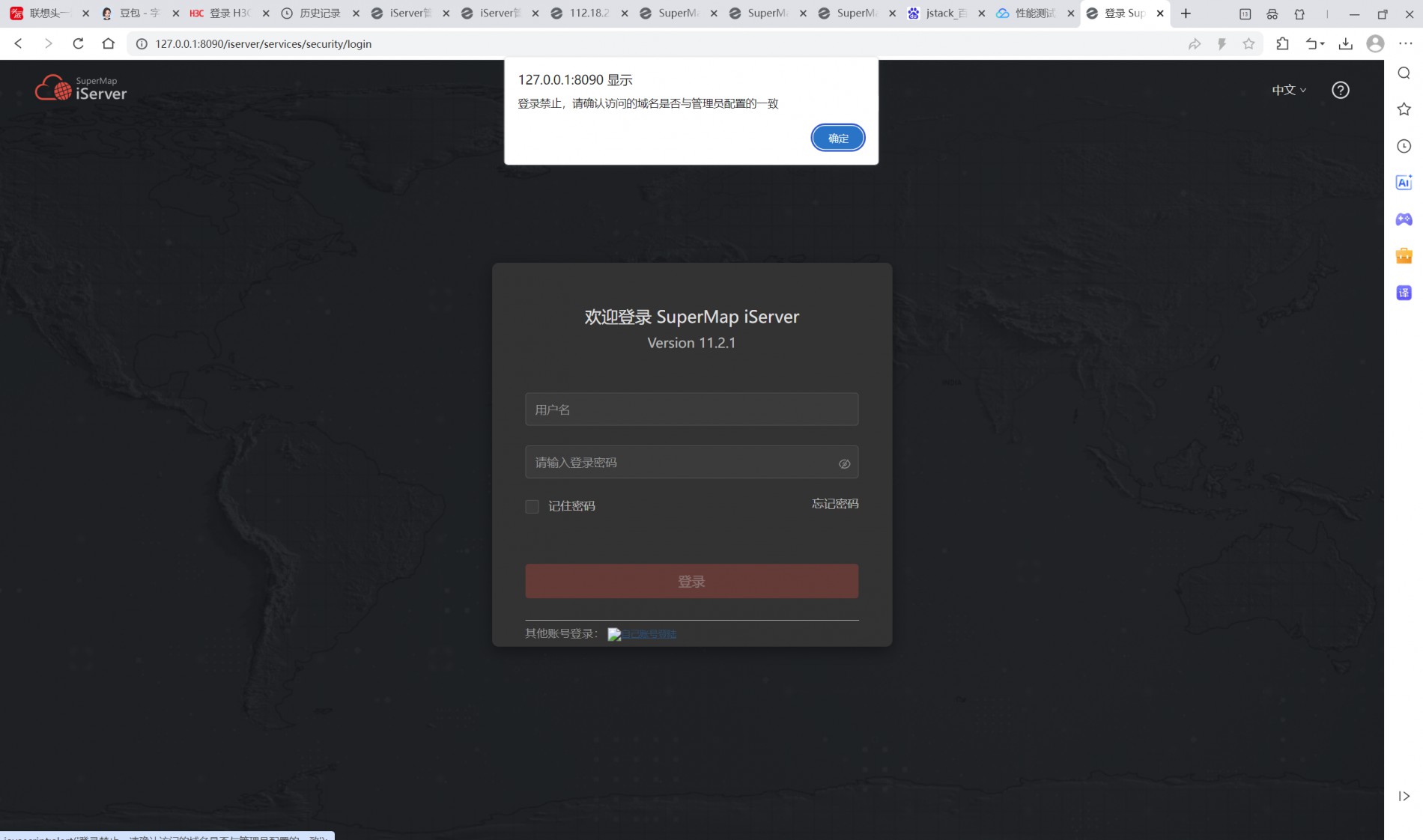Open the AI assistant sidebar icon

coord(1404,183)
